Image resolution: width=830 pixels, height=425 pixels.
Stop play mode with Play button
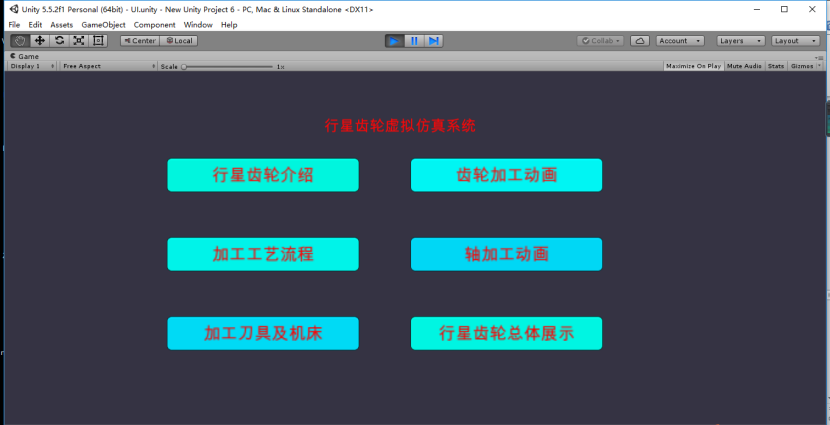pos(394,41)
